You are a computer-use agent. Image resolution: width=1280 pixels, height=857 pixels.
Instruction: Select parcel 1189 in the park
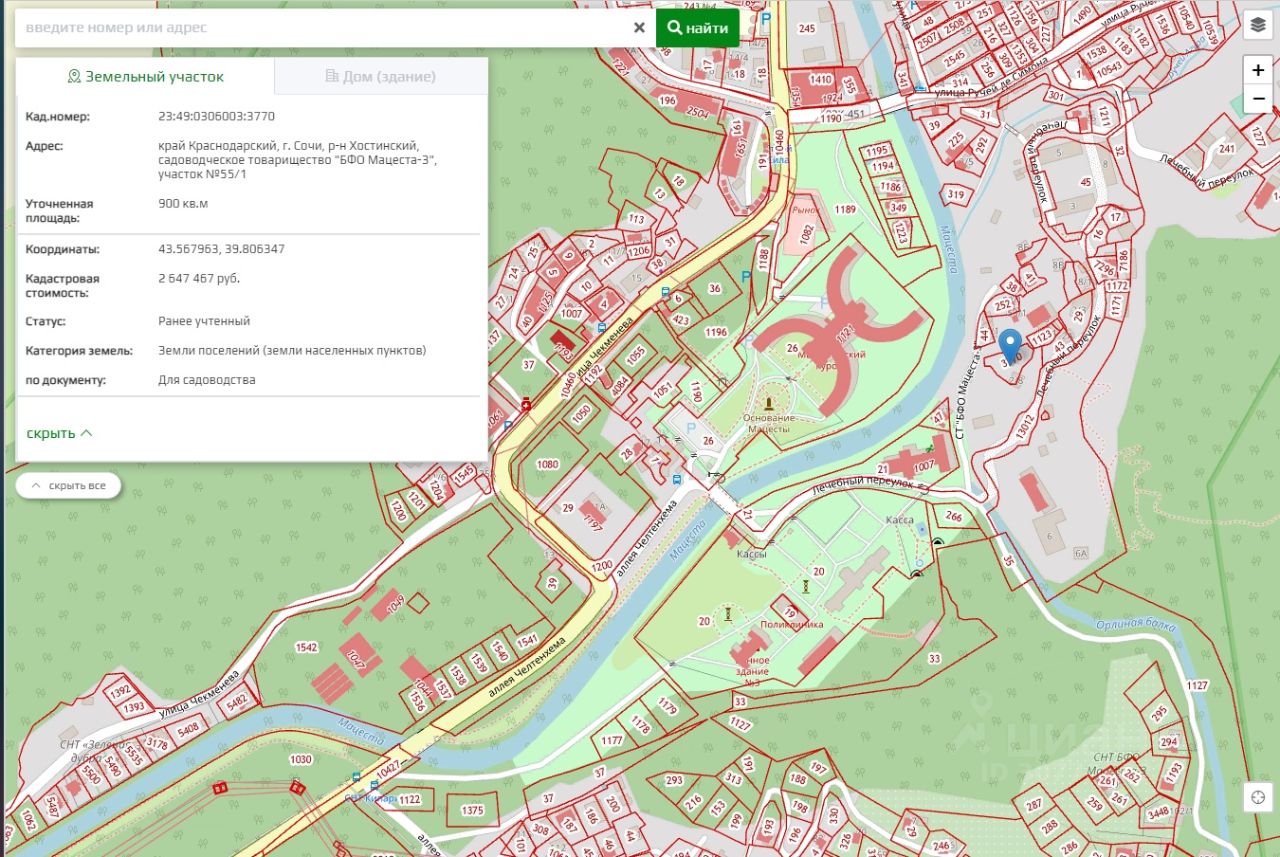[846, 209]
